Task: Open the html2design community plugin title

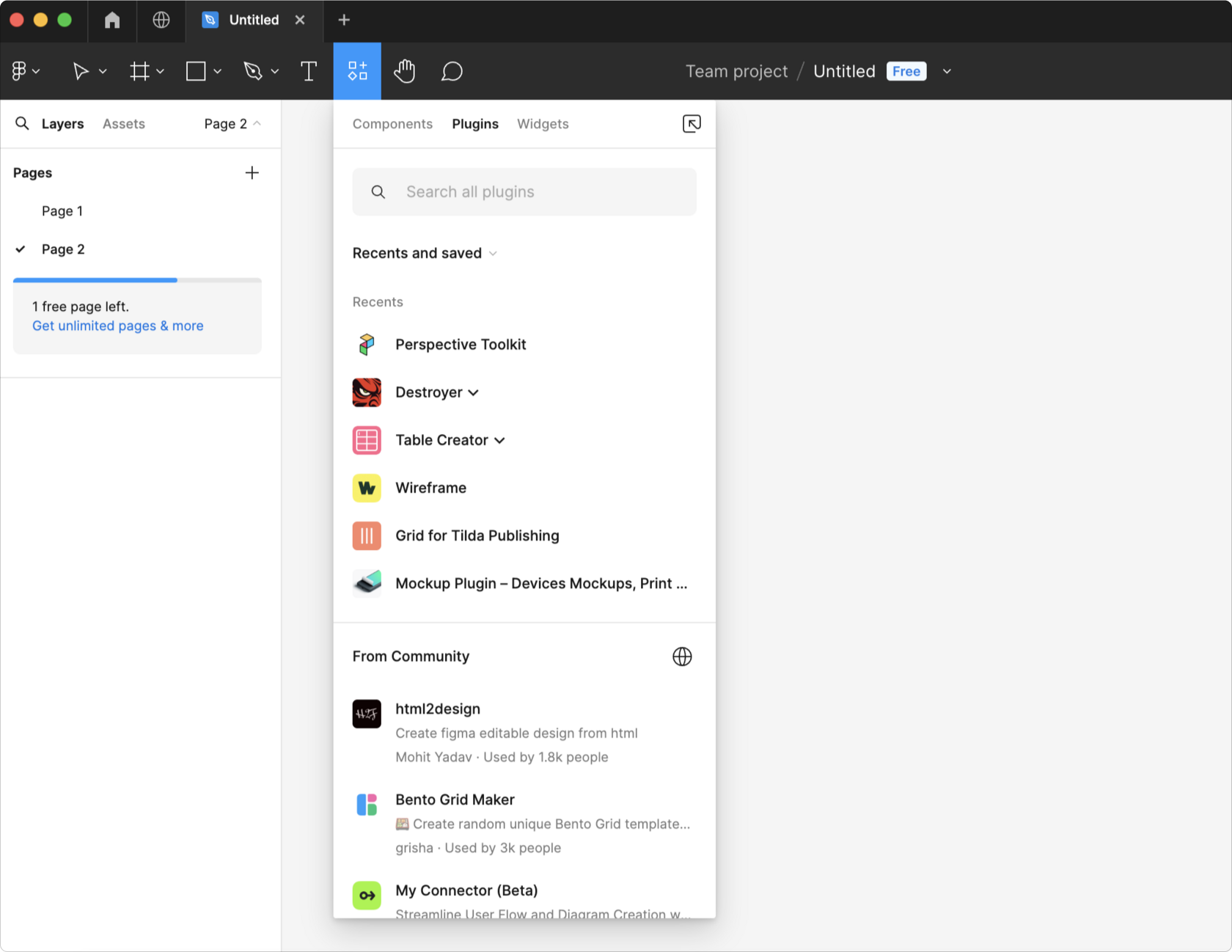Action: coord(438,709)
